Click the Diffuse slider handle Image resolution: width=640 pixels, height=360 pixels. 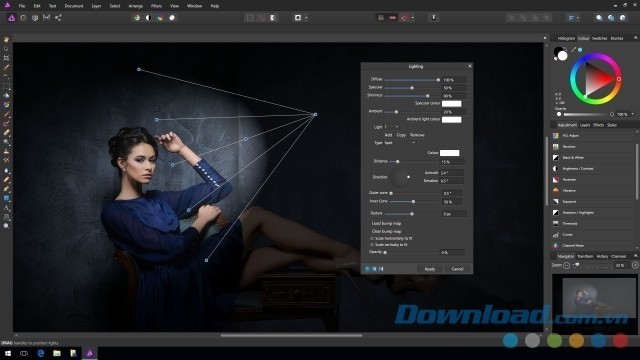pyautogui.click(x=438, y=80)
